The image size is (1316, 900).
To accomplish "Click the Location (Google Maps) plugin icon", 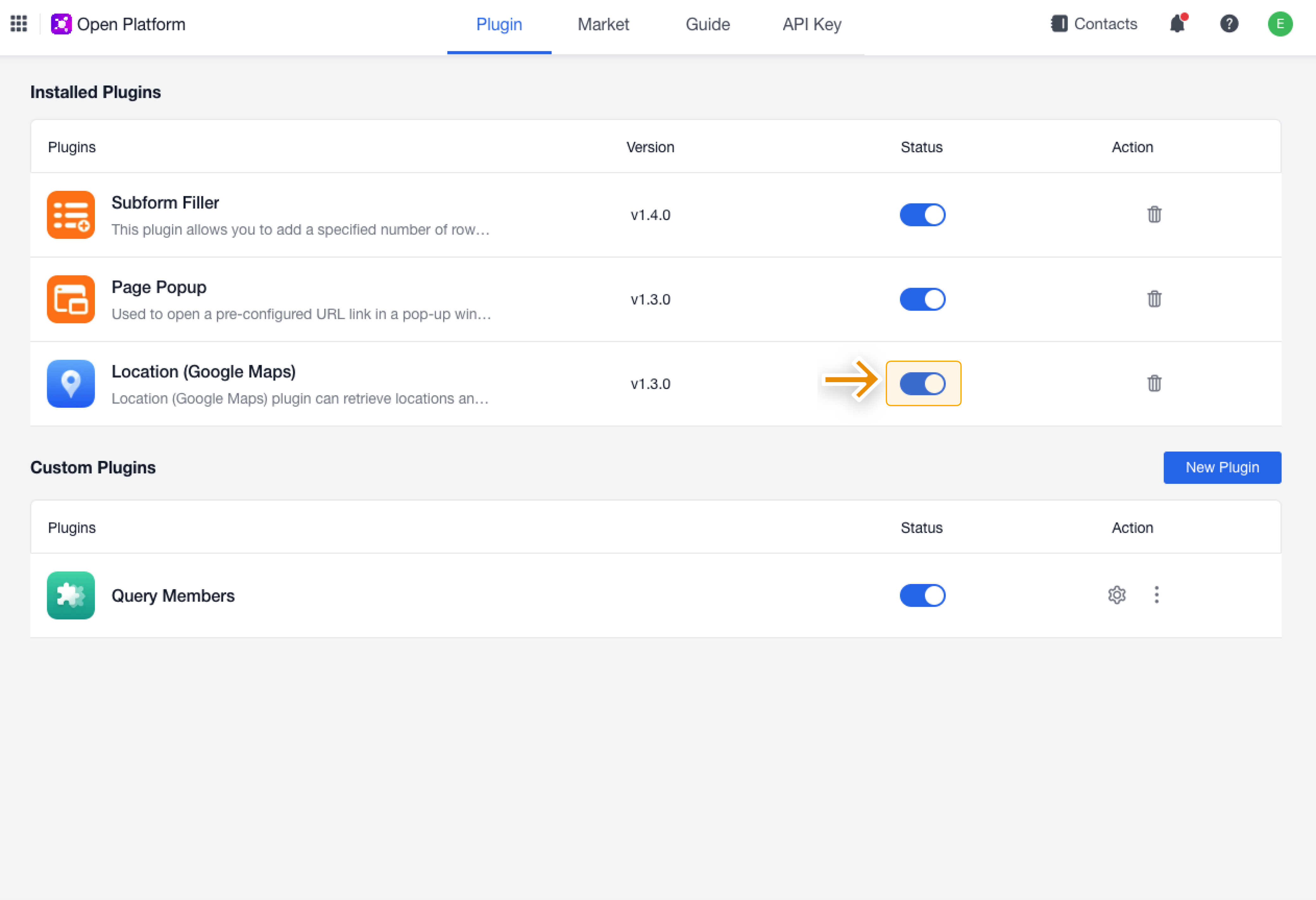I will pyautogui.click(x=71, y=383).
